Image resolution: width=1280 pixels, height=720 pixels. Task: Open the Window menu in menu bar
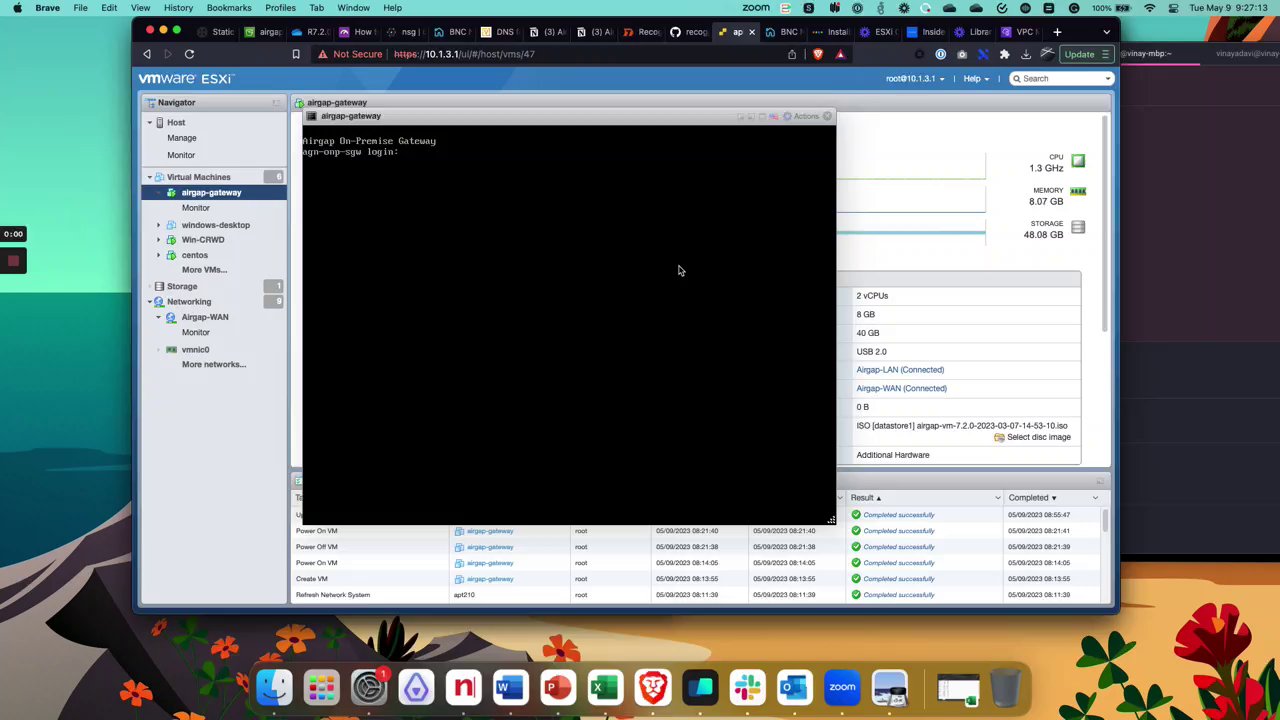tap(353, 8)
